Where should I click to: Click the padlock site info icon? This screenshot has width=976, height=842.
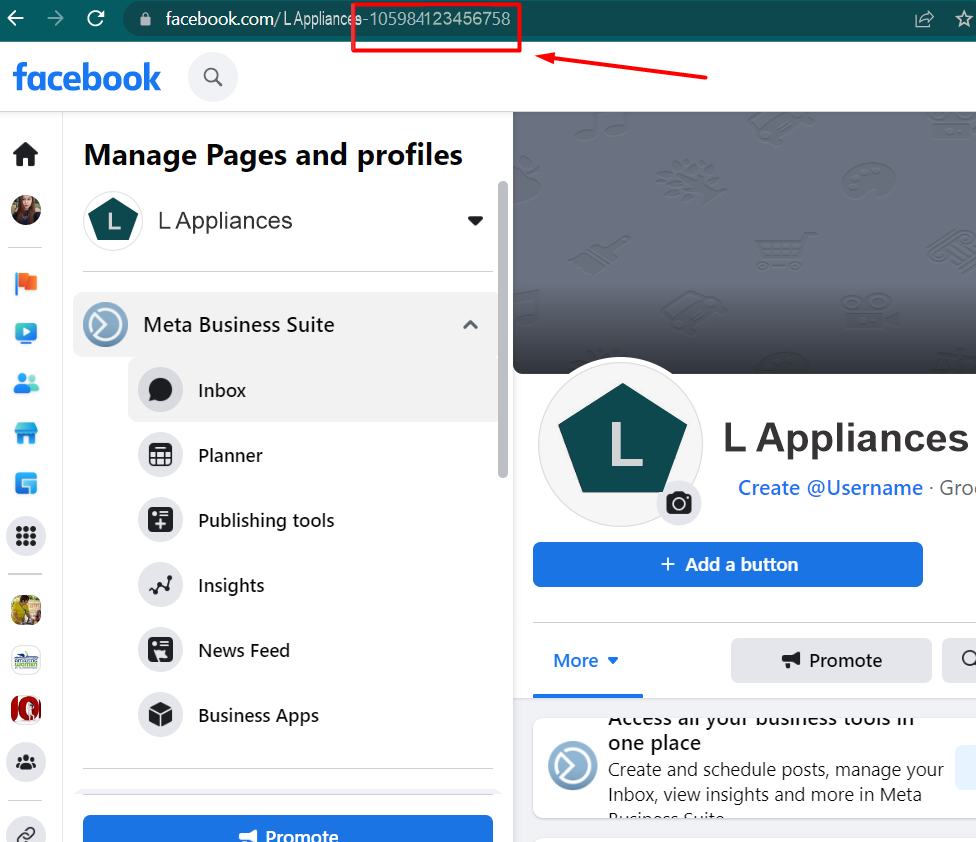click(145, 19)
